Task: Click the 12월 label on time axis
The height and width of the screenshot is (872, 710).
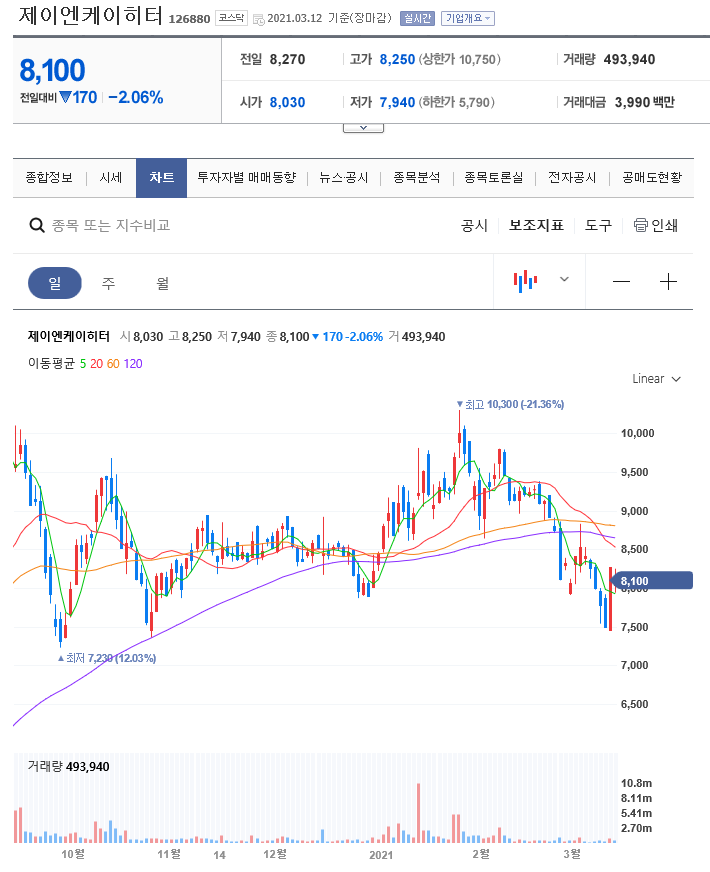Action: pos(275,854)
